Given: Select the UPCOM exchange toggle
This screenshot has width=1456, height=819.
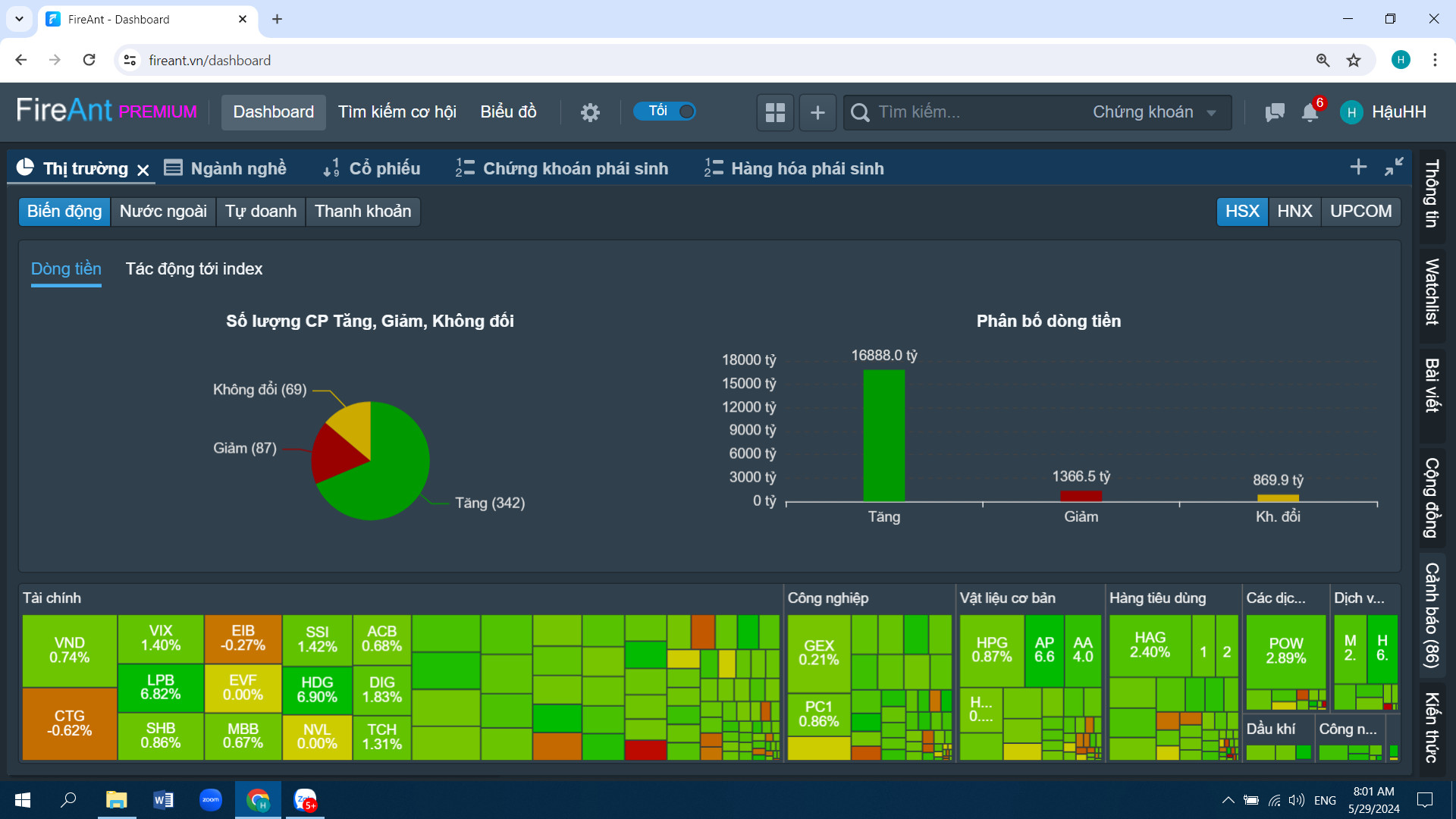Looking at the screenshot, I should coord(1360,212).
